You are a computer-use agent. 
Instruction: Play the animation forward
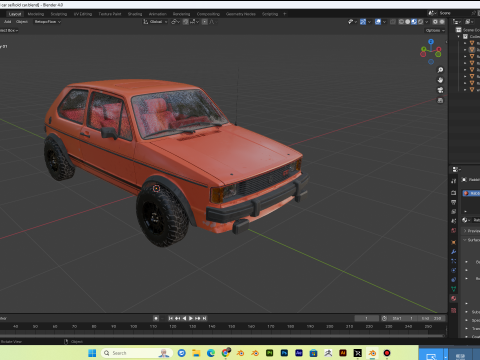(x=191, y=318)
